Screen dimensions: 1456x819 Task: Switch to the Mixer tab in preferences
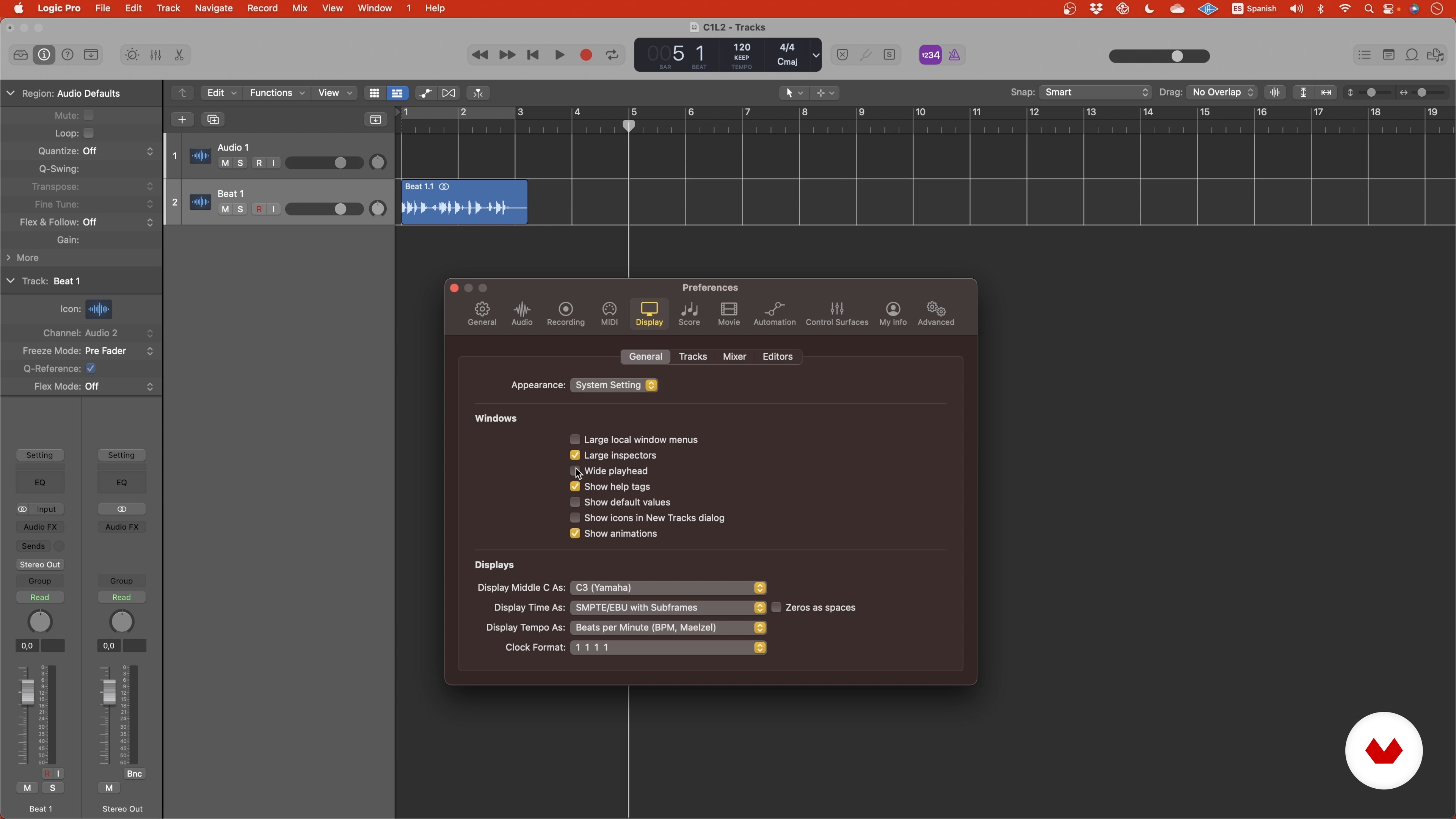[x=734, y=357]
